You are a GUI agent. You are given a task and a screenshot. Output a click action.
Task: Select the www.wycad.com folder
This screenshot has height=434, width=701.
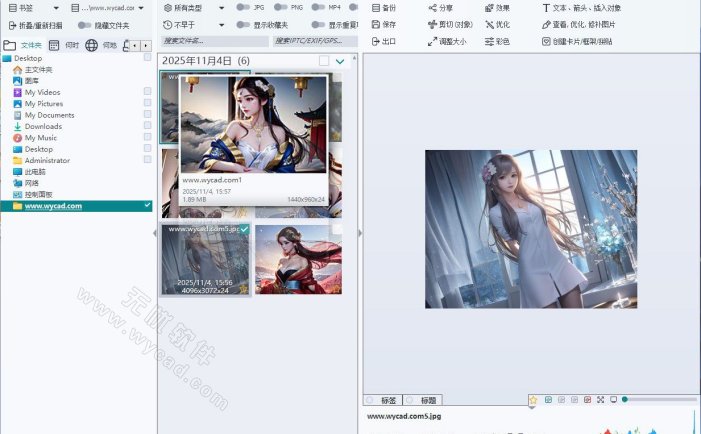pyautogui.click(x=76, y=206)
